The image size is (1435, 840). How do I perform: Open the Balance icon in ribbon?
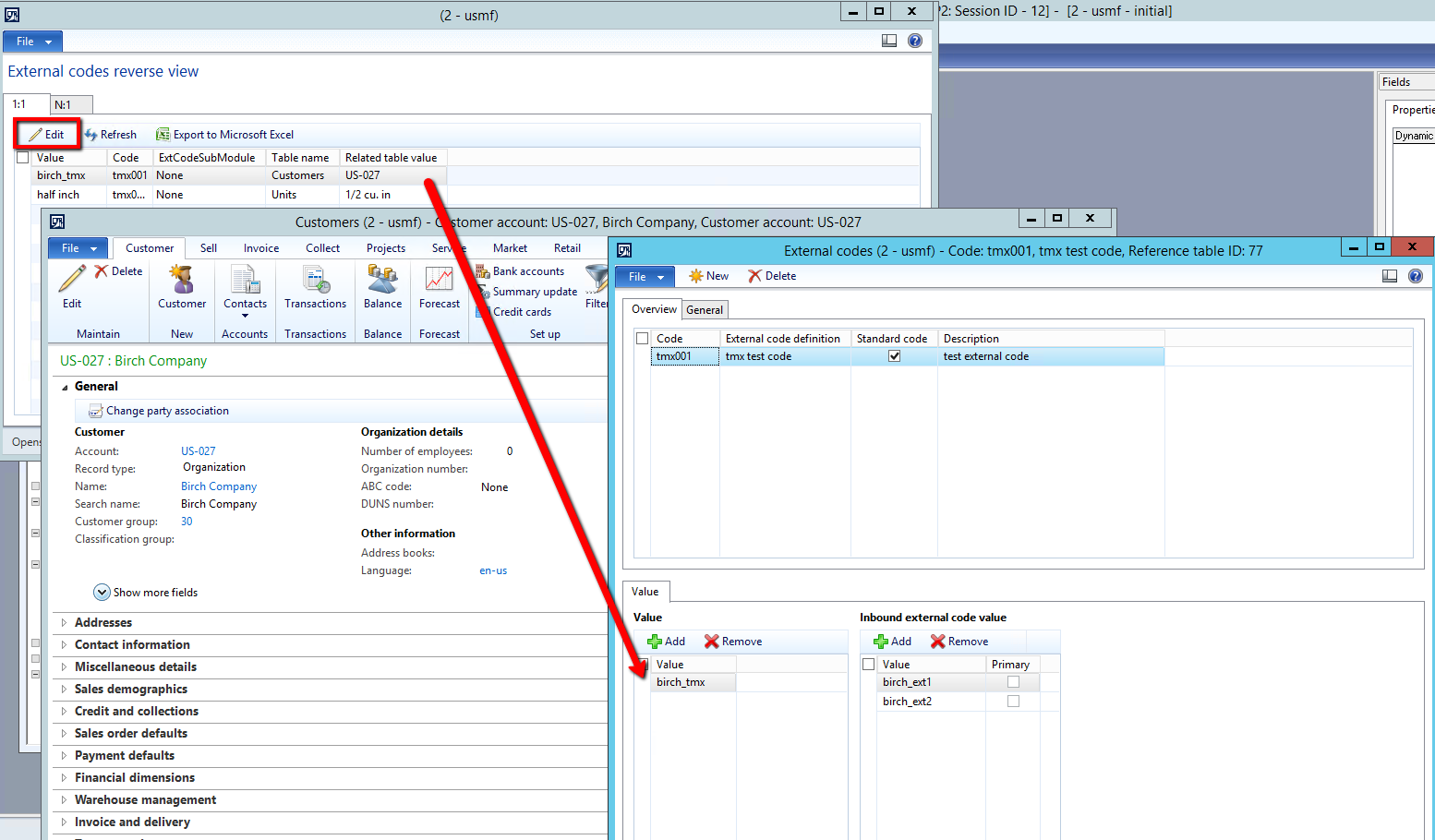tap(382, 279)
